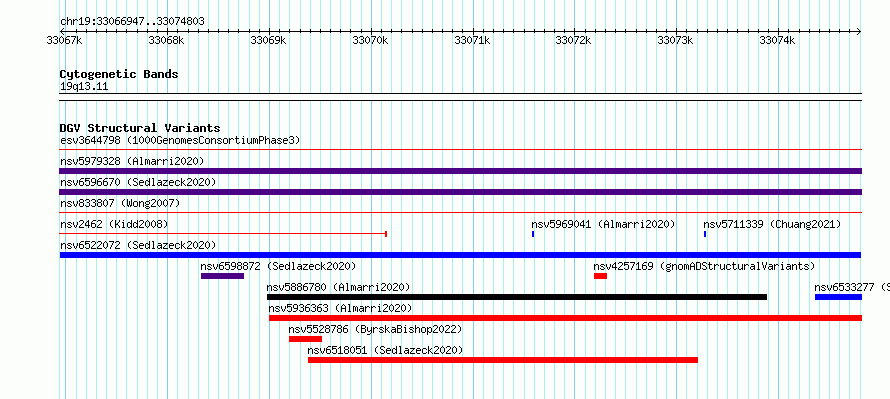The width and height of the screenshot is (890, 399).
Task: Open the nsv5979328 (Almarri2020) label
Action: pyautogui.click(x=132, y=161)
